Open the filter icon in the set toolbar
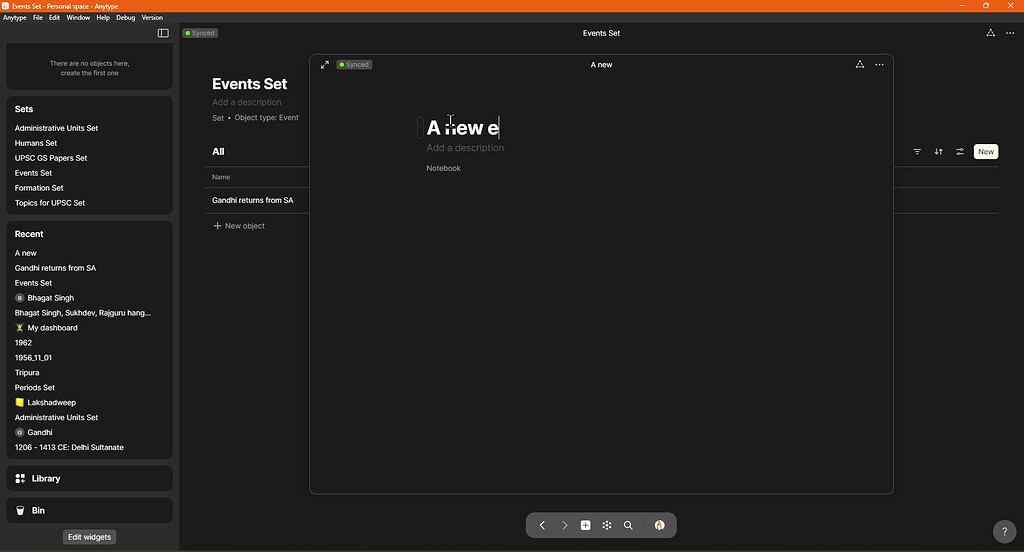Screen dimensions: 1024x552 tap(917, 152)
